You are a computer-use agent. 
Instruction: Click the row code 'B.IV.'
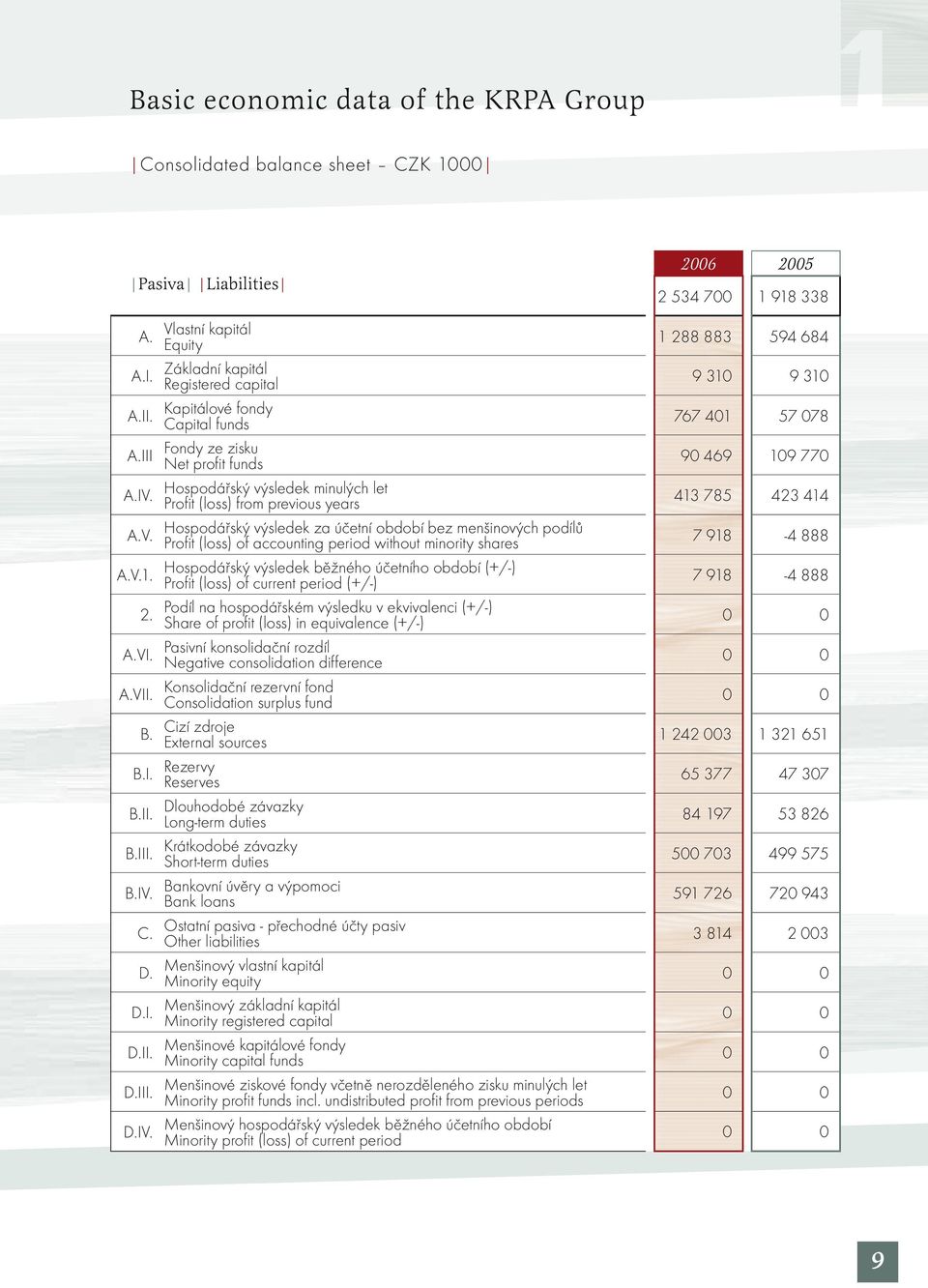coord(139,893)
